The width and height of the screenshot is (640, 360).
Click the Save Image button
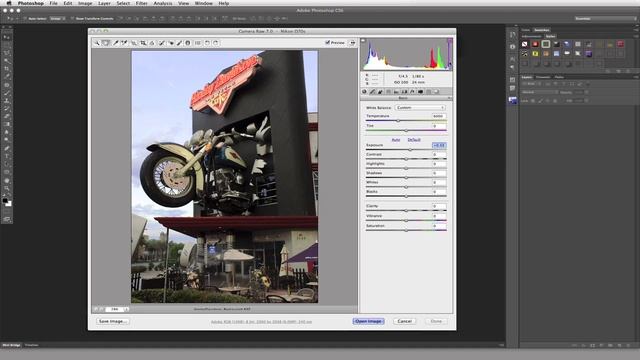pos(113,322)
